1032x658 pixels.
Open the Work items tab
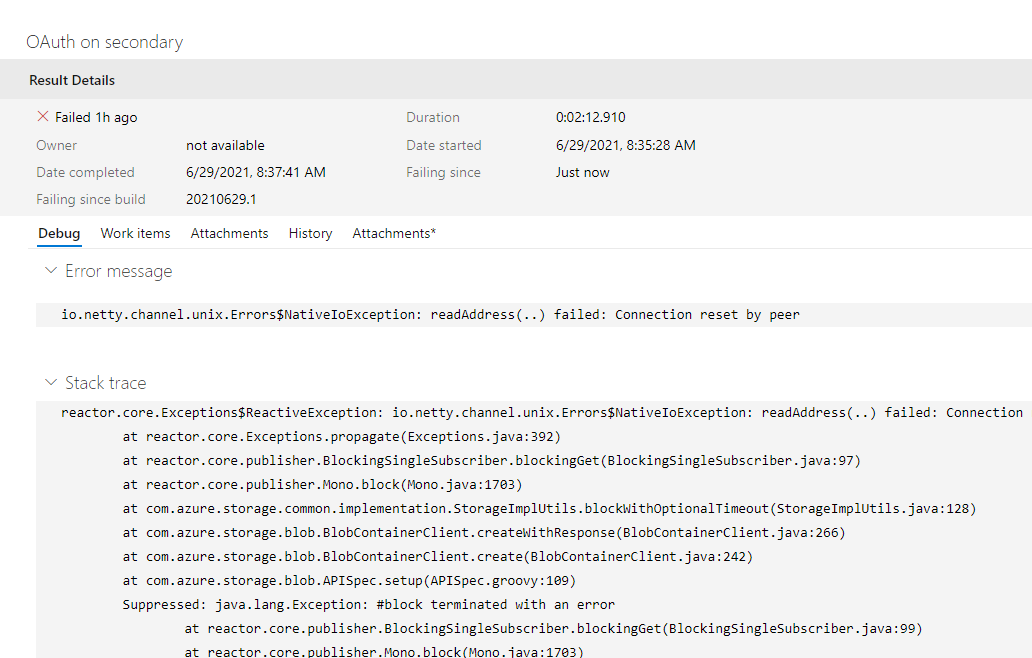tap(136, 234)
